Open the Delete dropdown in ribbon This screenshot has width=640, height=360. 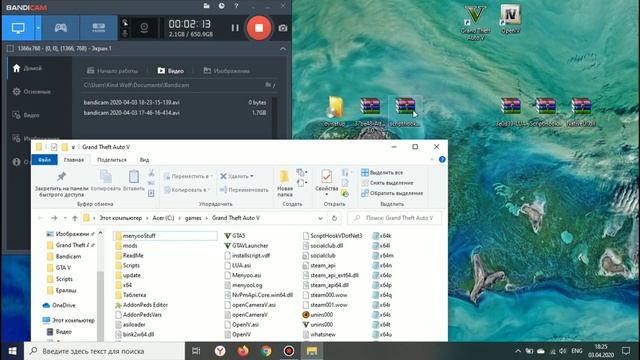point(237,176)
